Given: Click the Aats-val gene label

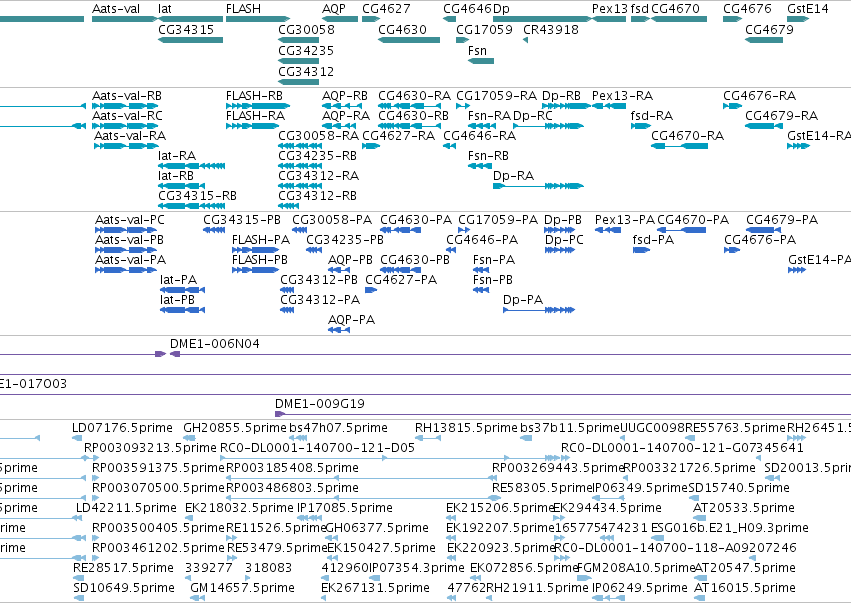Looking at the screenshot, I should 116,9.
